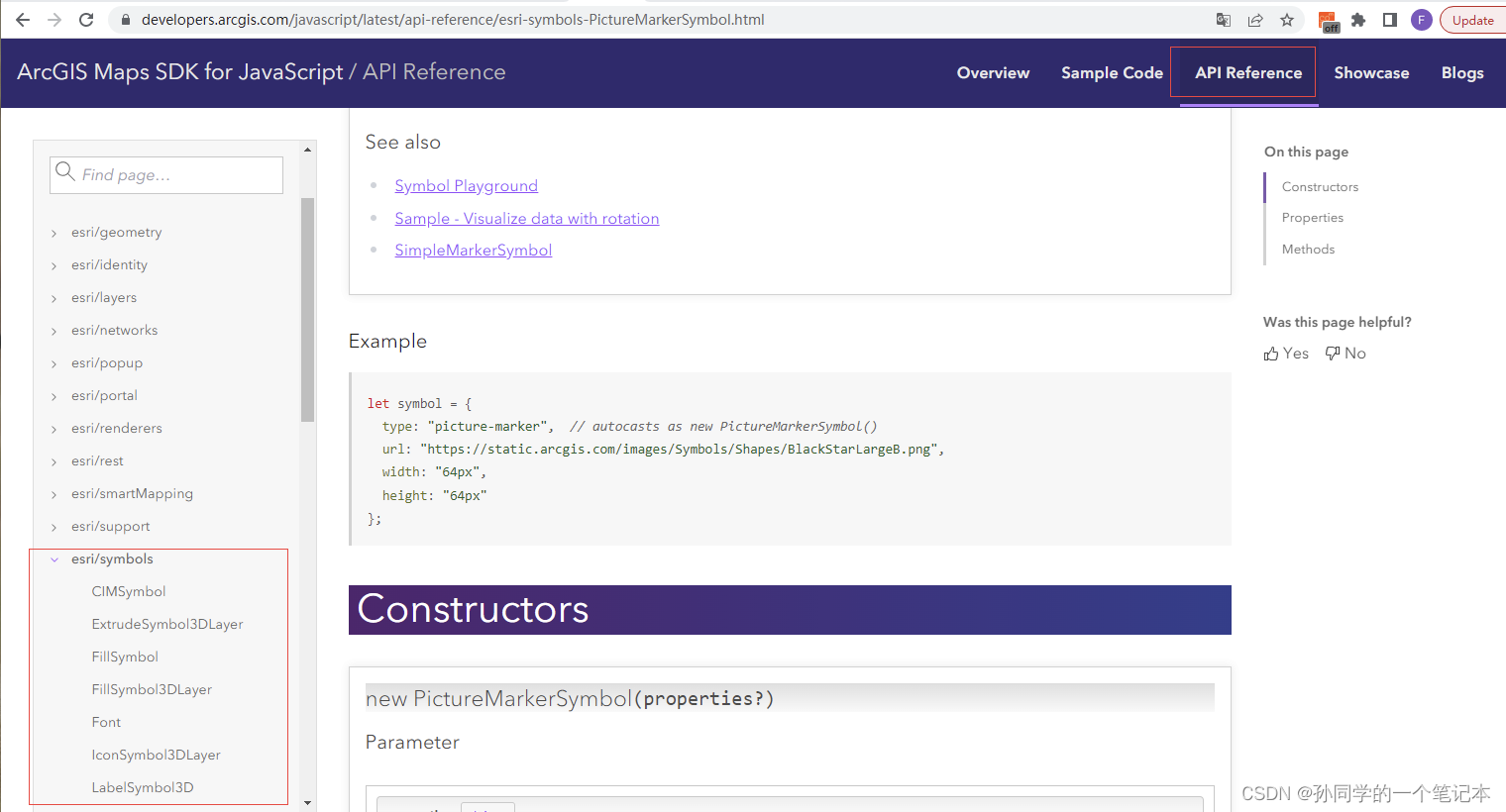Expand the esri/portal tree node
This screenshot has height=812, width=1506.
tap(54, 397)
